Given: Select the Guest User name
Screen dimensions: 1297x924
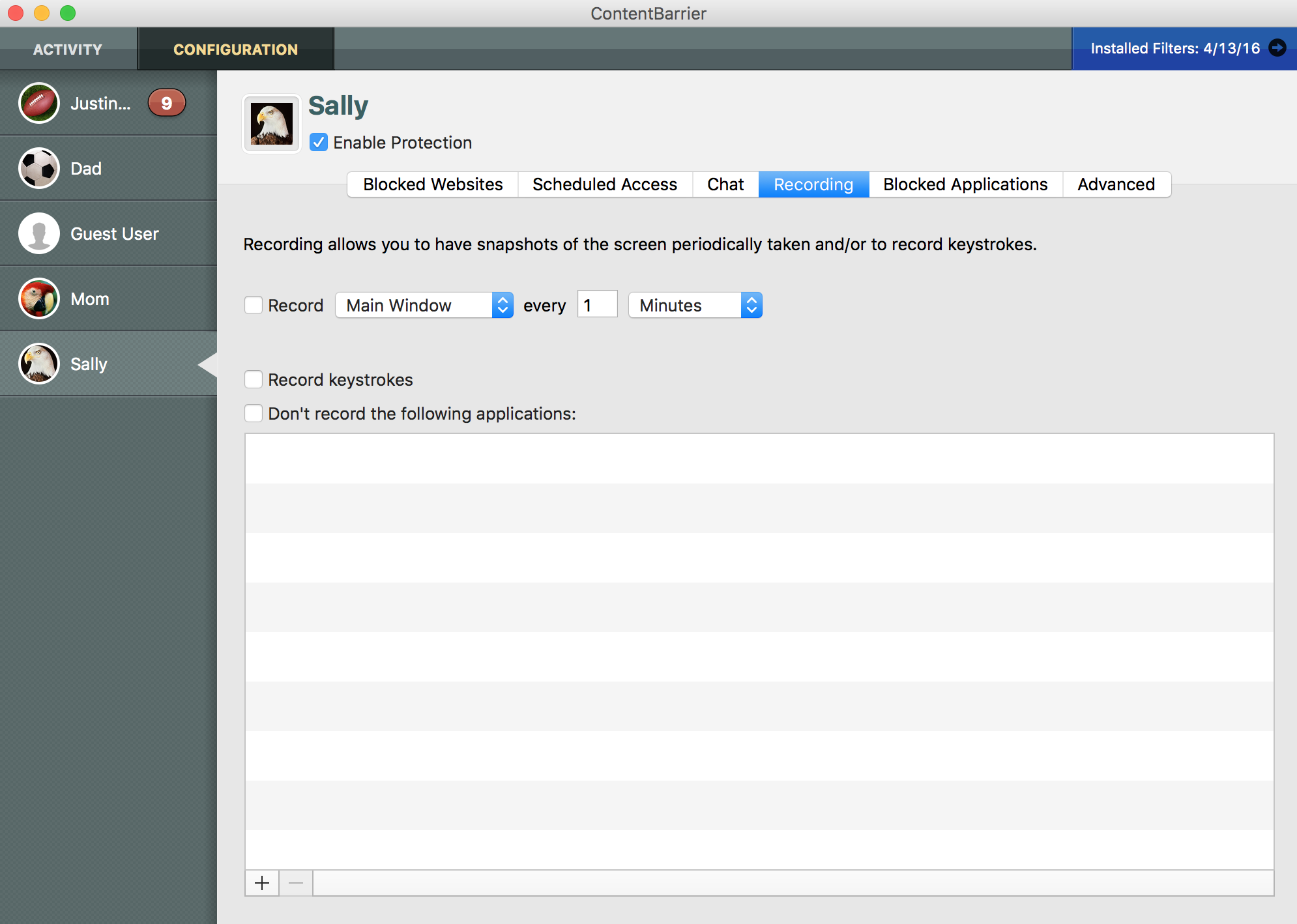Looking at the screenshot, I should [115, 234].
